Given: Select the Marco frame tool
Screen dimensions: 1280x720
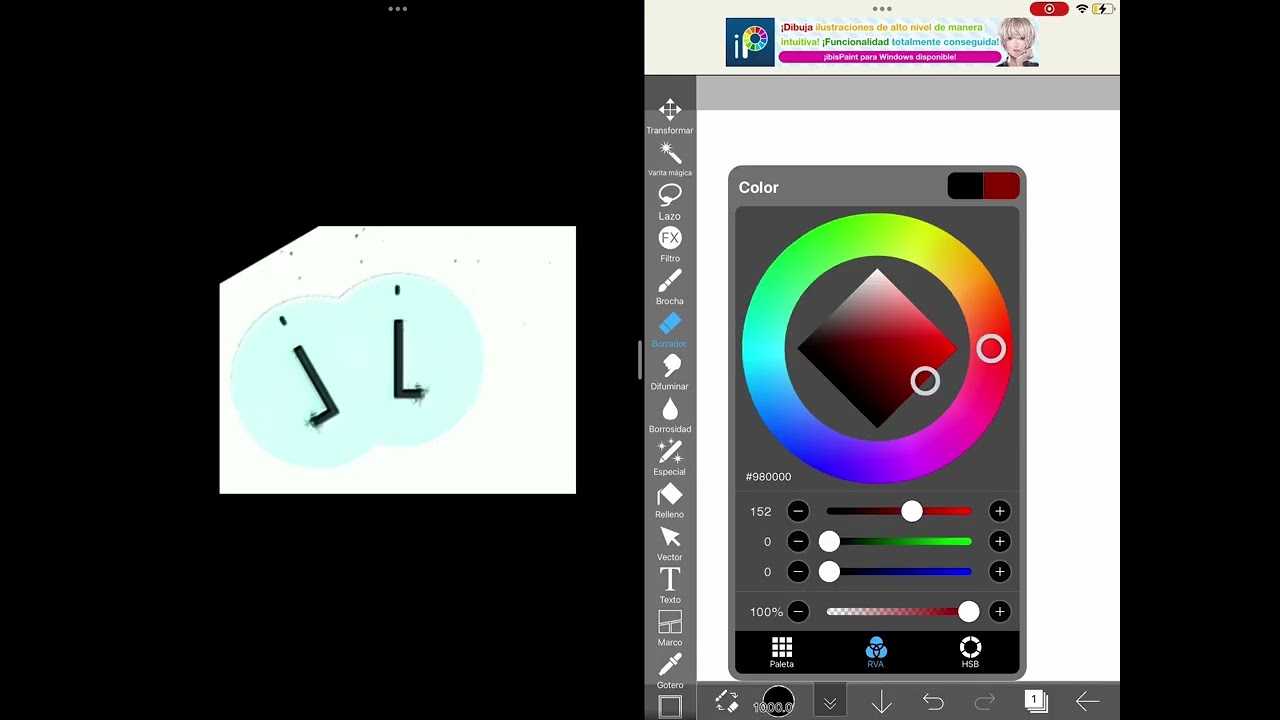Looking at the screenshot, I should tap(670, 628).
